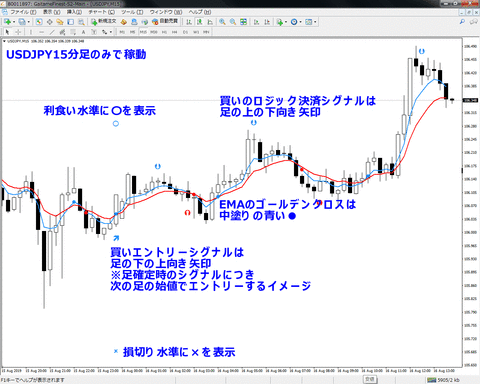Click the search magnifier icon
This screenshot has height=384, width=480.
[462, 22]
